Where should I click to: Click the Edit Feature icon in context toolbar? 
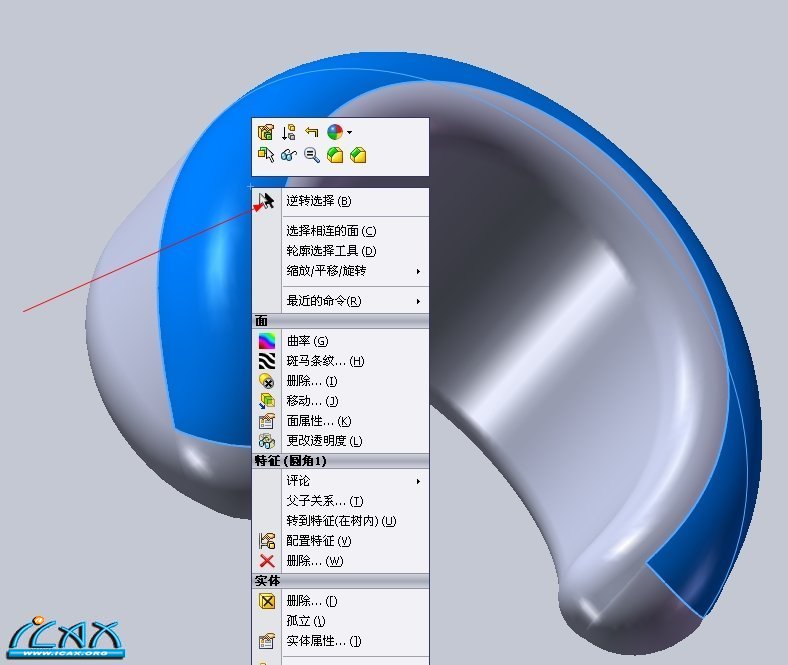(x=265, y=132)
